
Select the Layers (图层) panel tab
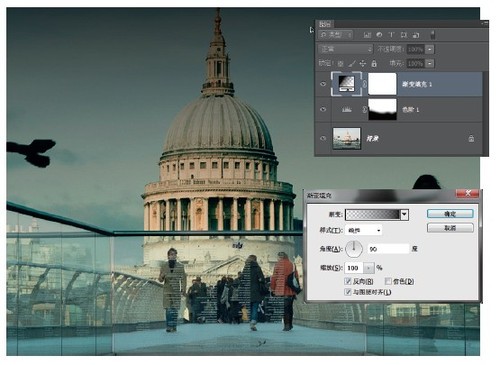pyautogui.click(x=325, y=24)
